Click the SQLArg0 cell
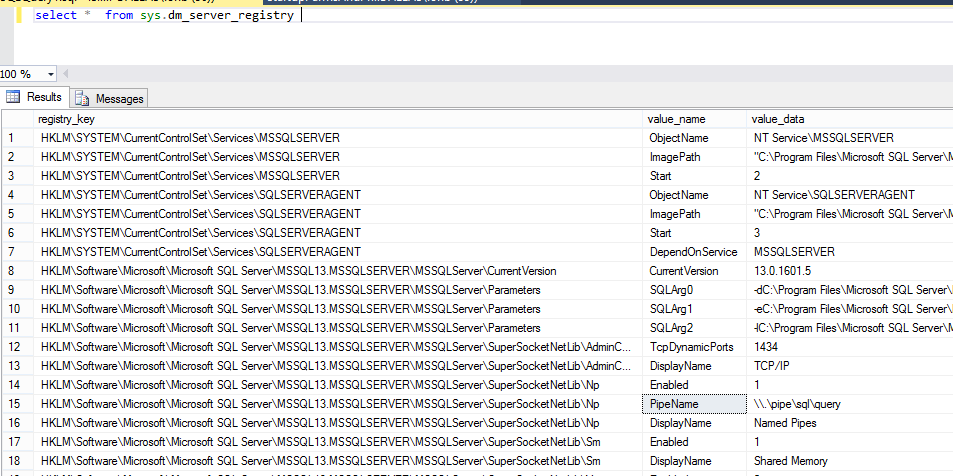Image resolution: width=953 pixels, height=476 pixels. pos(695,290)
